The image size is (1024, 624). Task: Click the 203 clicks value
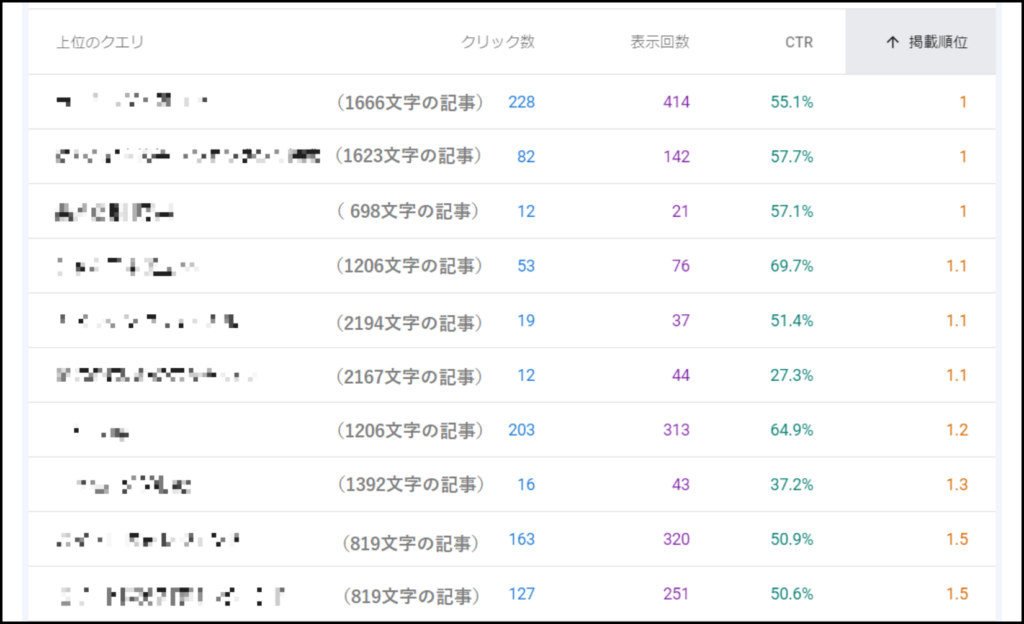(521, 430)
